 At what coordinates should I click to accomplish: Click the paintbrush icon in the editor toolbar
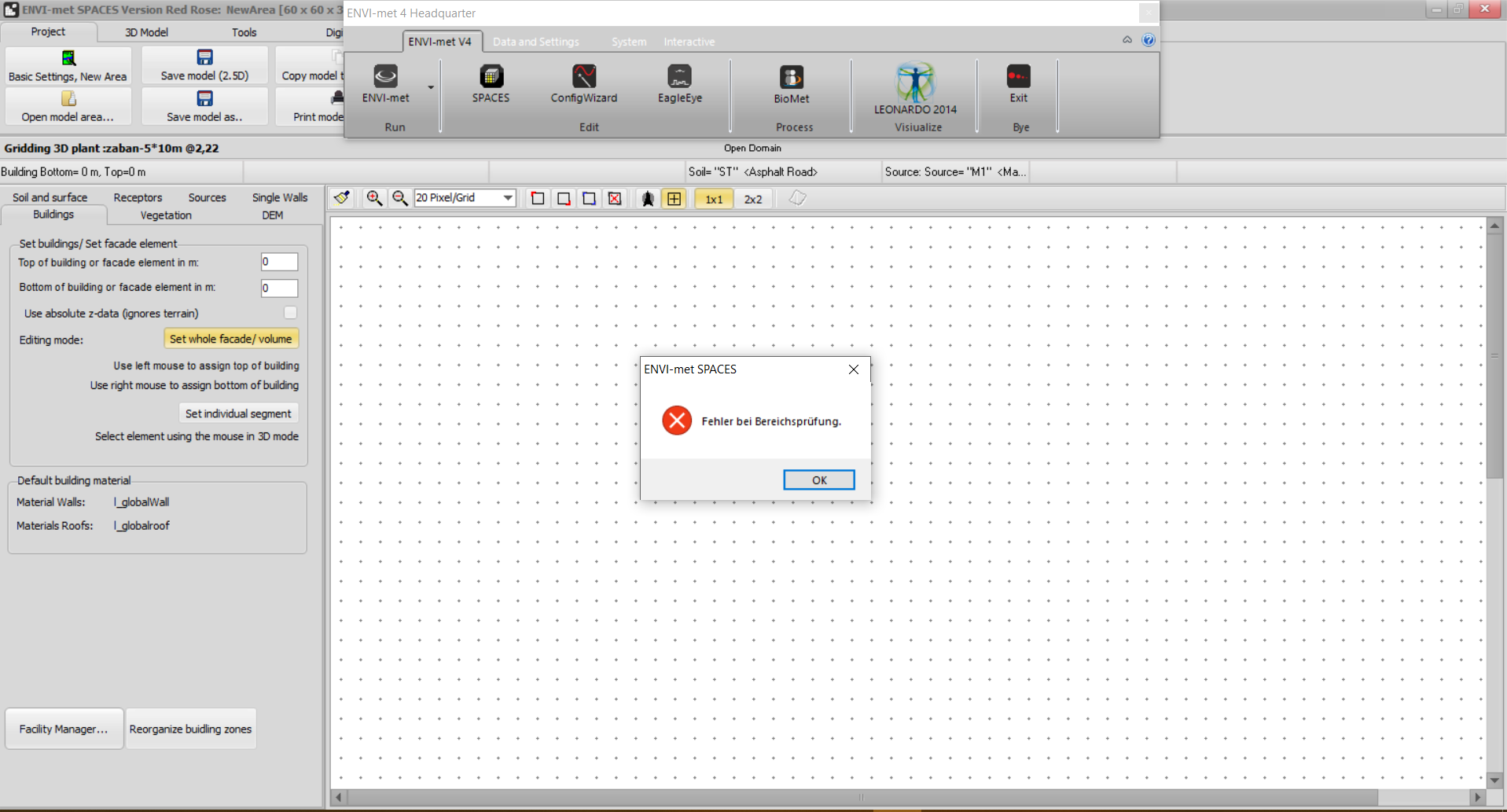coord(342,198)
